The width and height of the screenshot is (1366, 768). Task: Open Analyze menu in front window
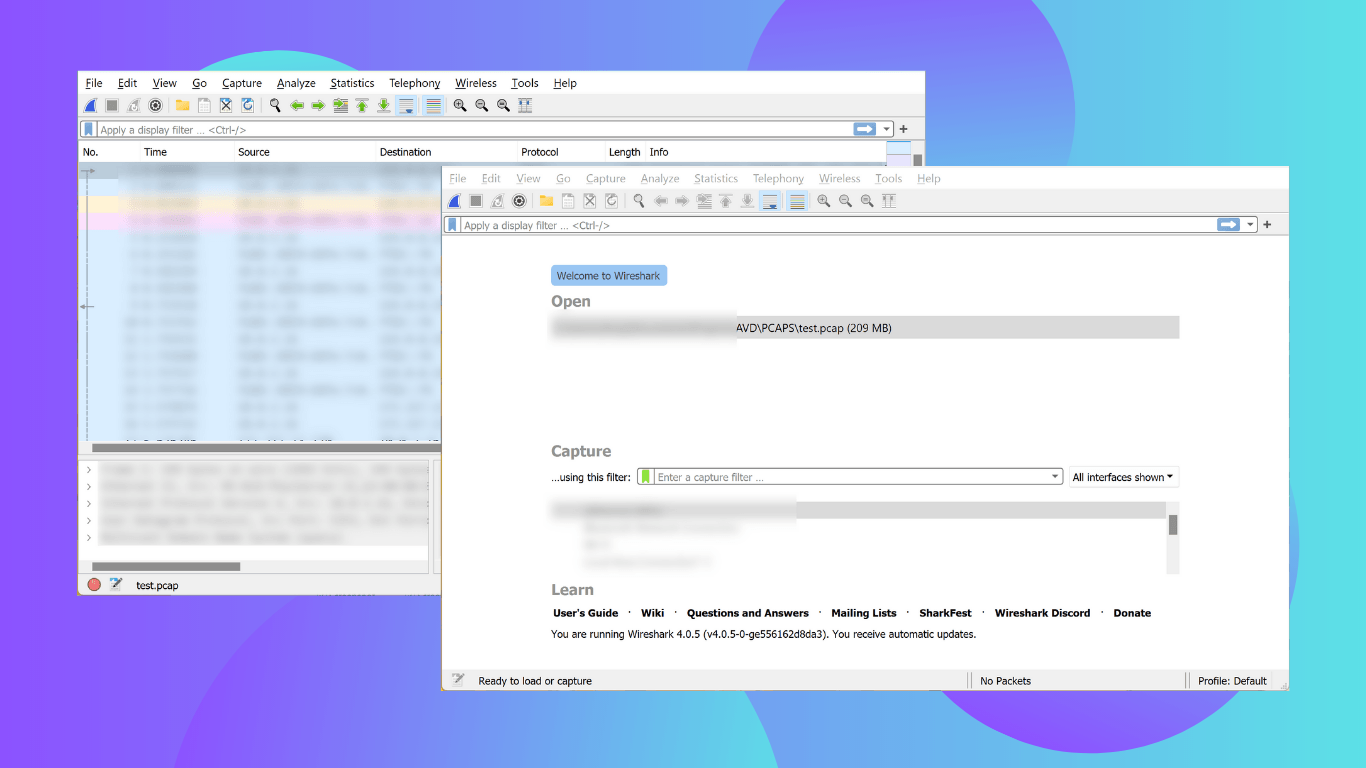[x=660, y=178]
